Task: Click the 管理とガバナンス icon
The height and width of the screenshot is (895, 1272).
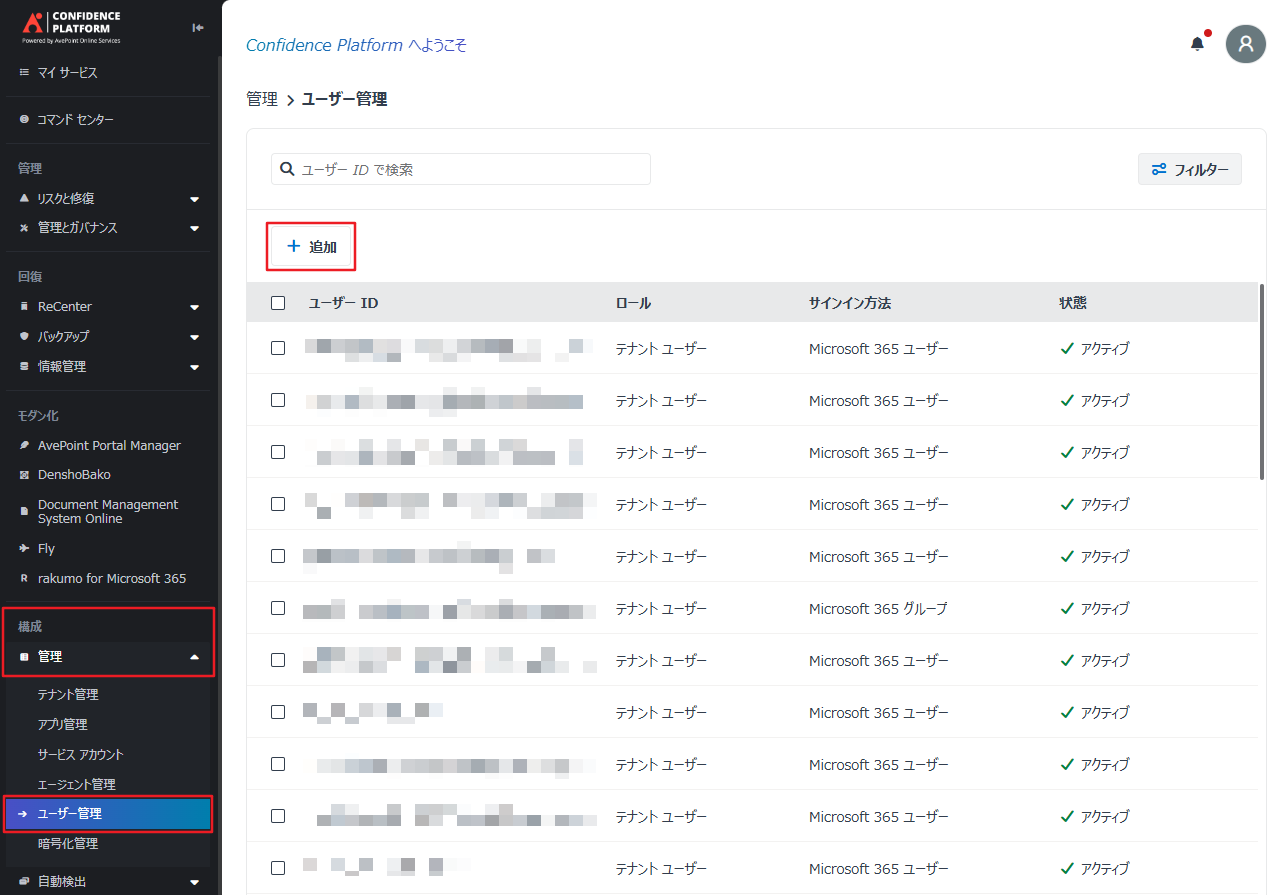Action: (24, 228)
